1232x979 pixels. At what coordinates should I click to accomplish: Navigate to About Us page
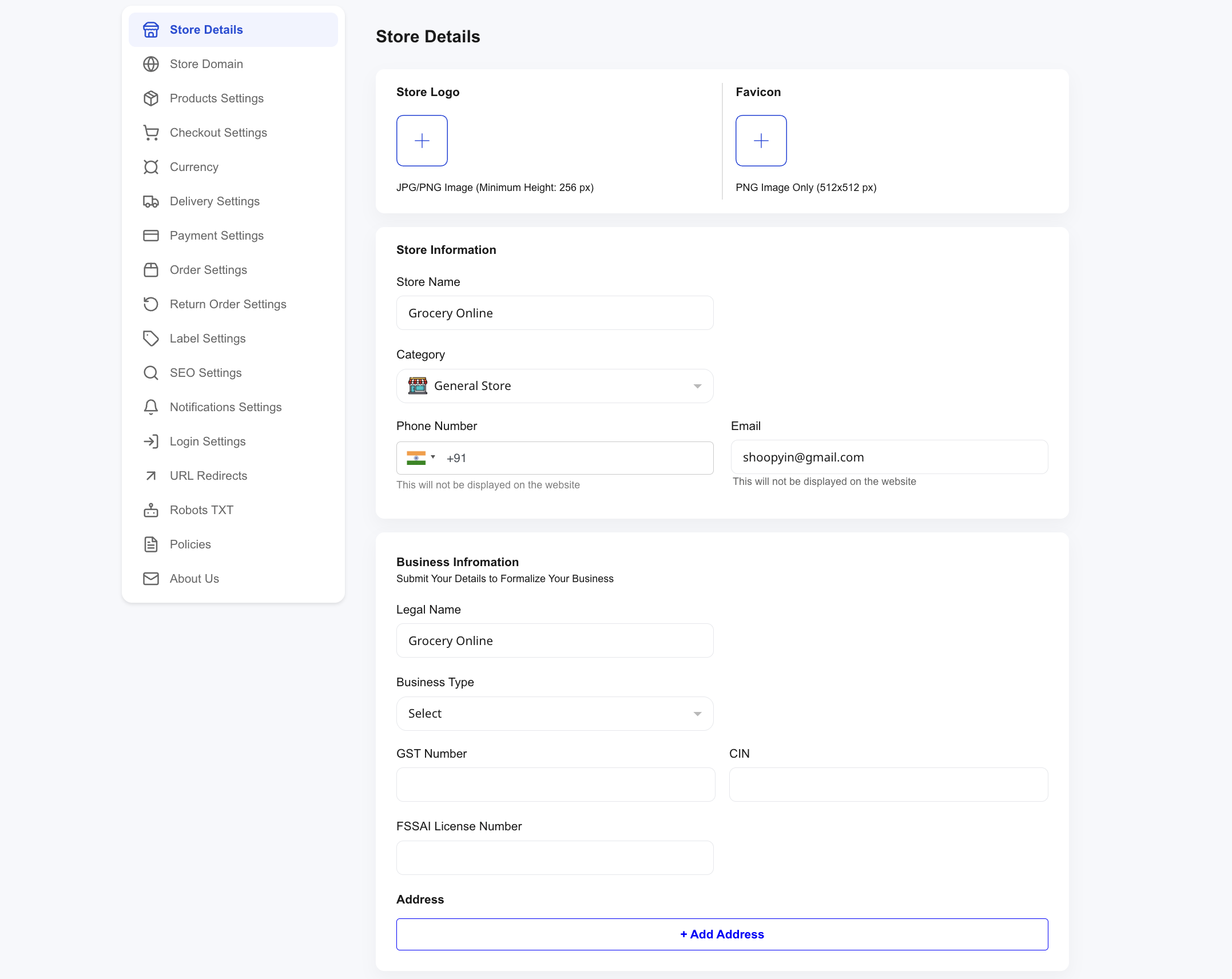194,579
